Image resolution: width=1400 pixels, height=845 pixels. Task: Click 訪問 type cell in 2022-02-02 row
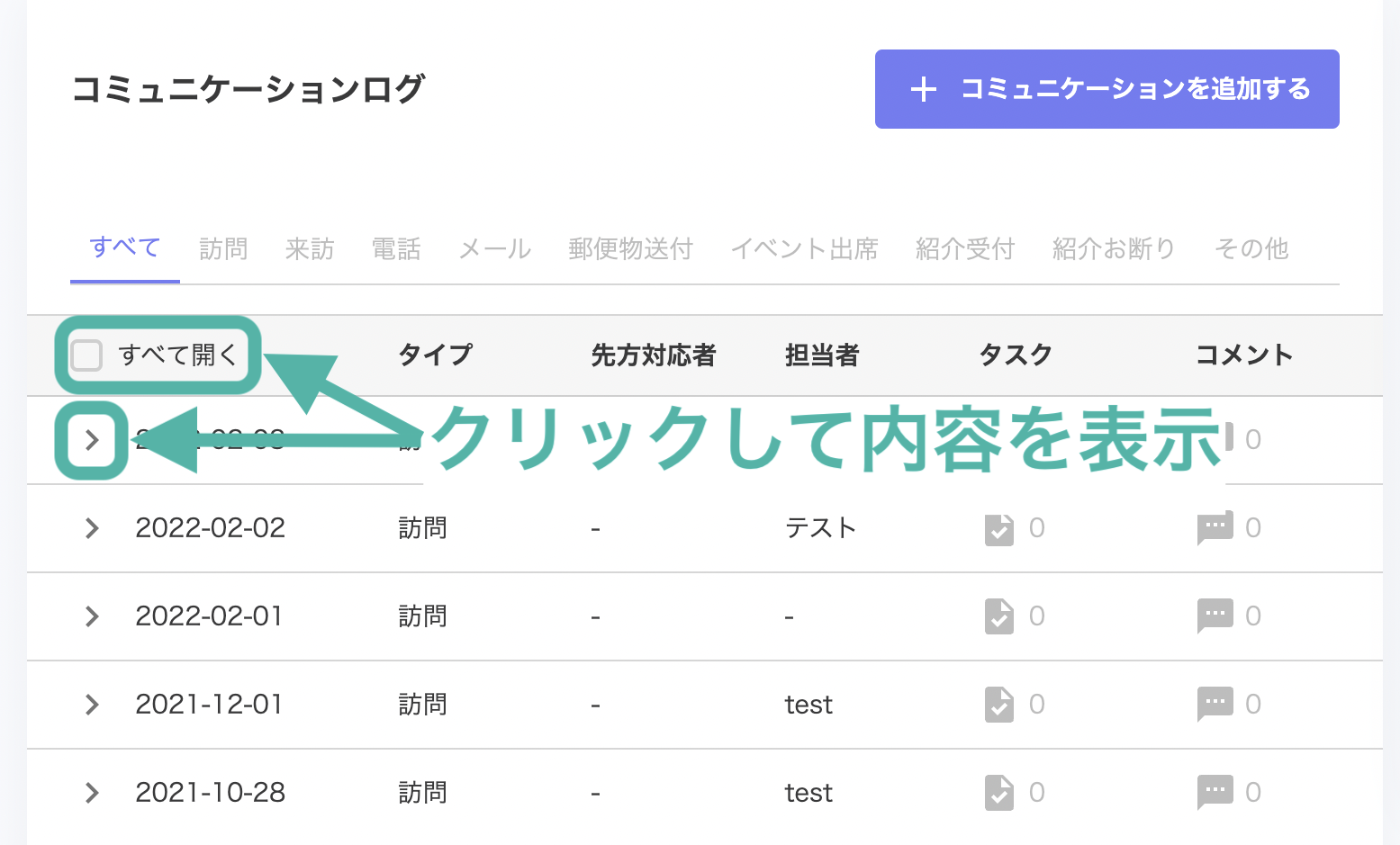point(422,528)
